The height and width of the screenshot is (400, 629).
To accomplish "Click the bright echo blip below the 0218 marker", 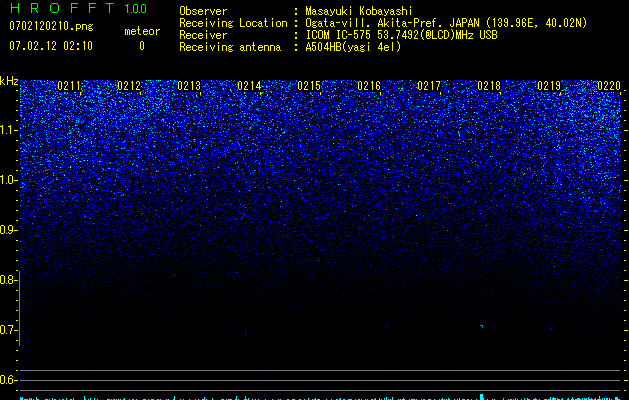I will 481,327.
